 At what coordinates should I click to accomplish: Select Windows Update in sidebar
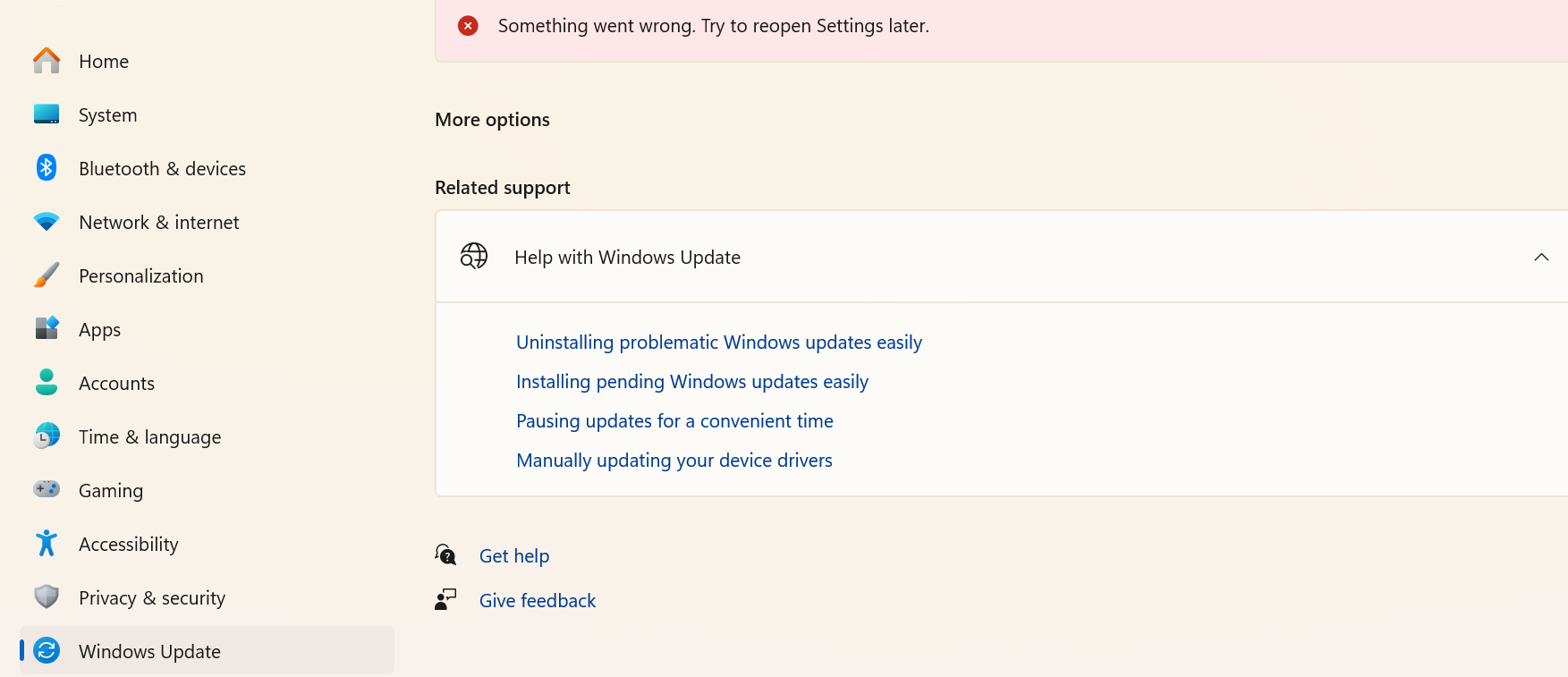pos(207,651)
